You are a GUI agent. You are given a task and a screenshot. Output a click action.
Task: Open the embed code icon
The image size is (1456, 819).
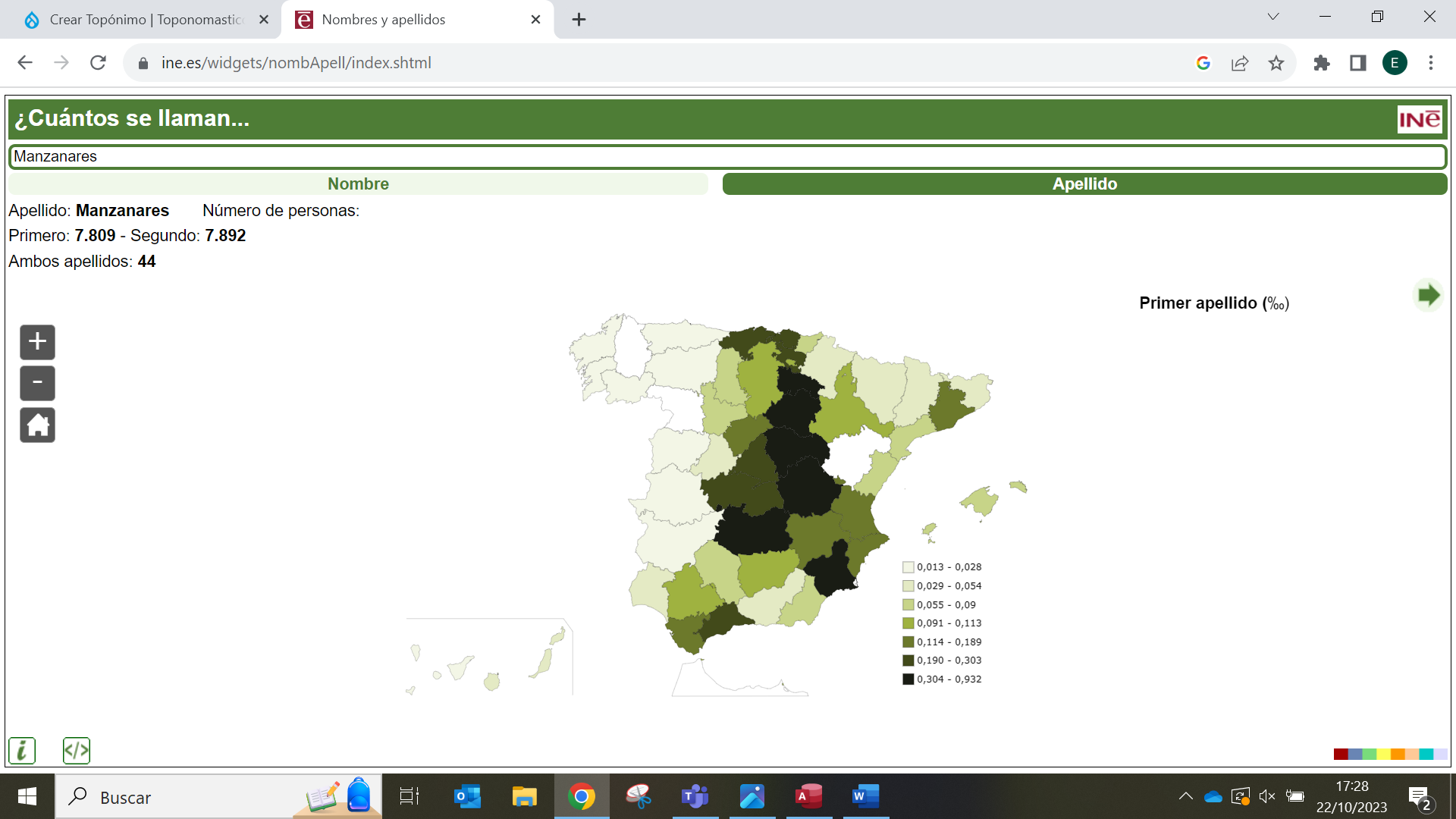(77, 750)
